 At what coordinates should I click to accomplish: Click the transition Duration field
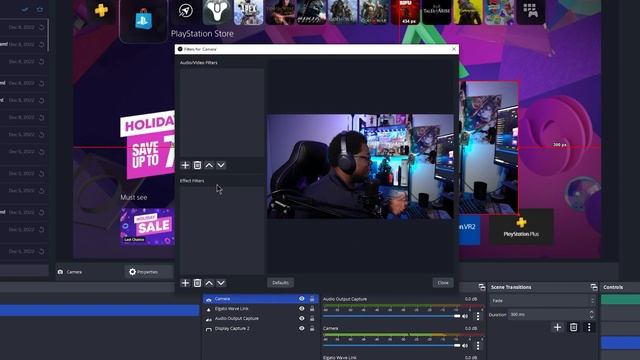click(549, 315)
